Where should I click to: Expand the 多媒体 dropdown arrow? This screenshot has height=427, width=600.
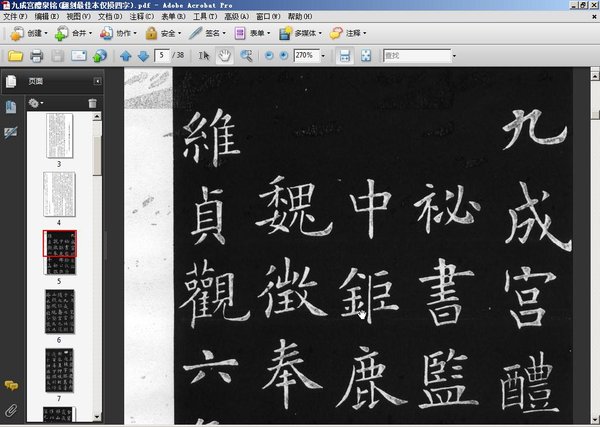pyautogui.click(x=320, y=34)
